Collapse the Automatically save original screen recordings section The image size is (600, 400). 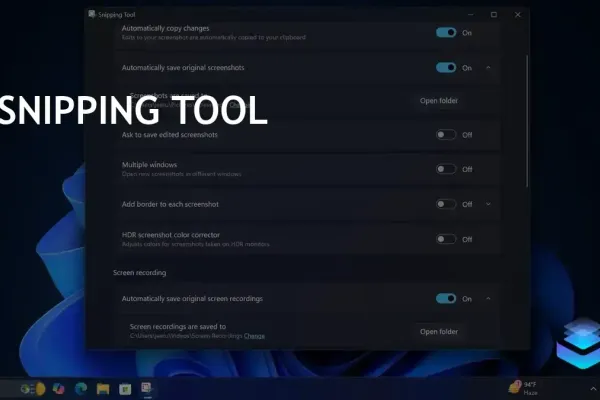pos(488,299)
